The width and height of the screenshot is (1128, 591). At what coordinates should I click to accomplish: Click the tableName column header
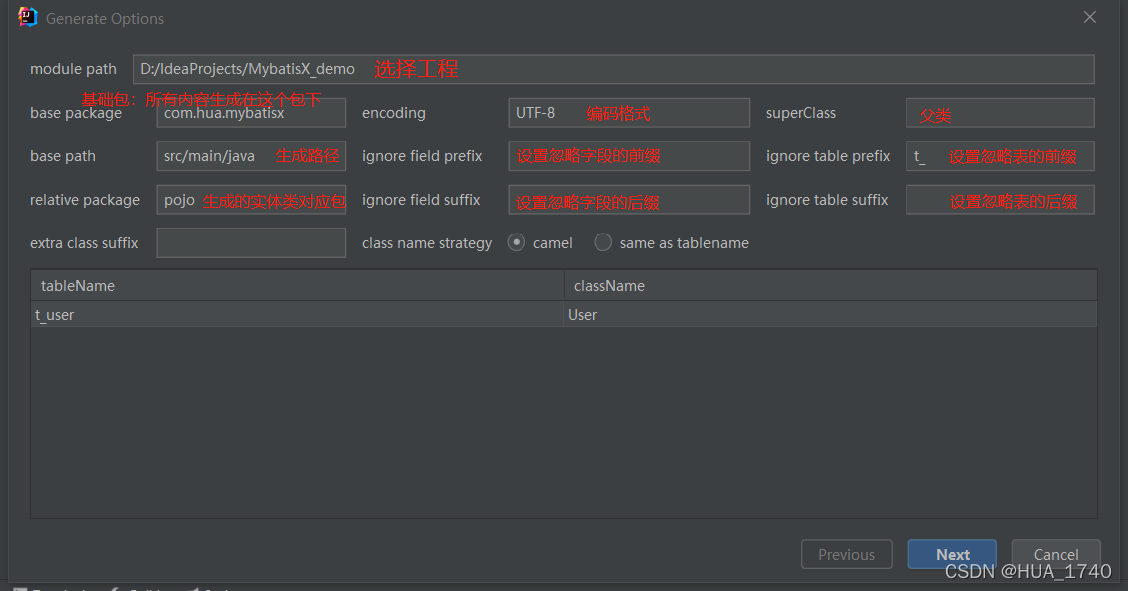[x=297, y=285]
